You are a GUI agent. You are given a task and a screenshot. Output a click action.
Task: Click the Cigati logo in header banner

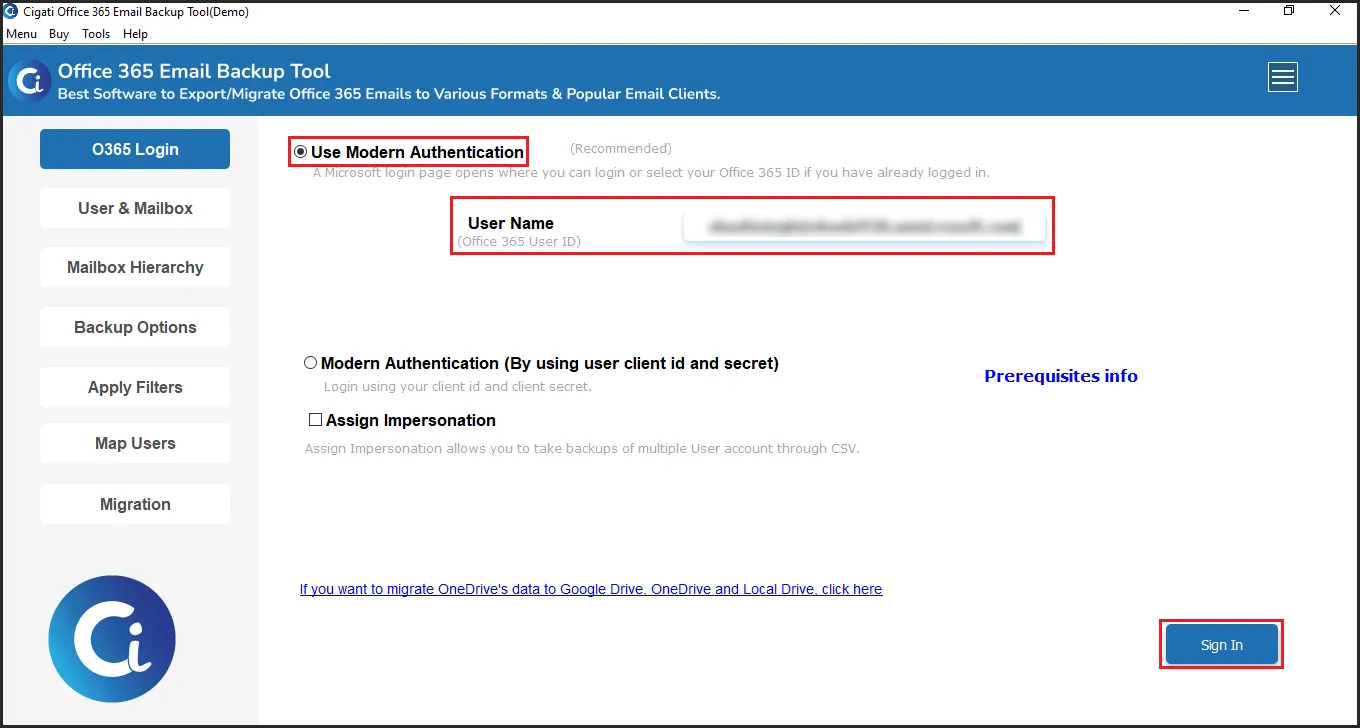pos(29,80)
